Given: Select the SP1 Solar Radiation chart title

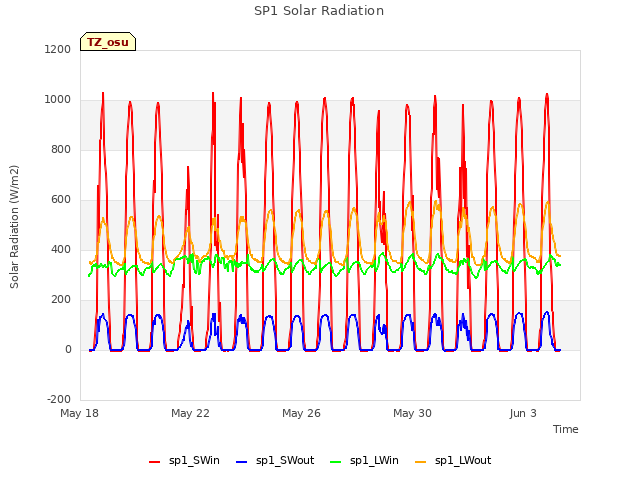Looking at the screenshot, I should pos(319,11).
